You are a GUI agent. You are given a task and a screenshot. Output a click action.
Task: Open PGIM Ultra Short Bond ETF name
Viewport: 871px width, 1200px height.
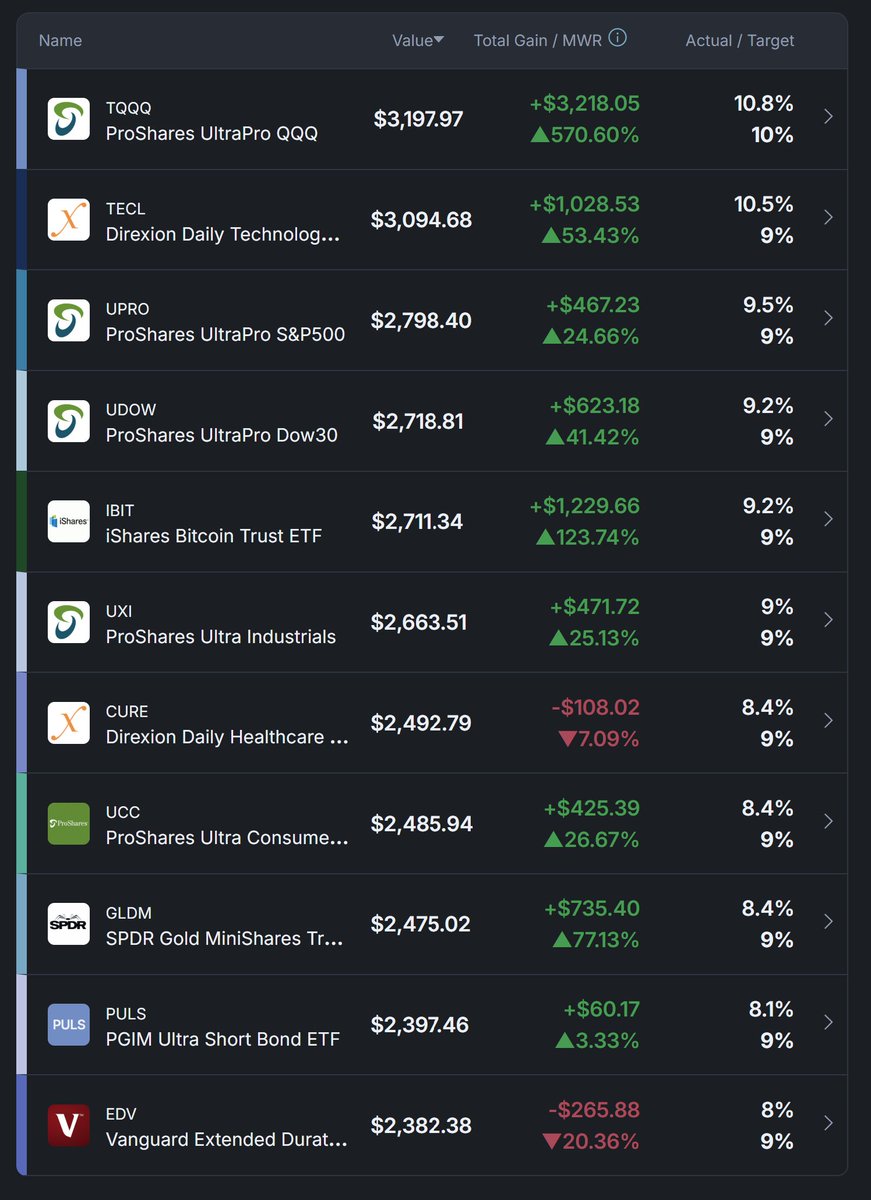click(x=223, y=1039)
